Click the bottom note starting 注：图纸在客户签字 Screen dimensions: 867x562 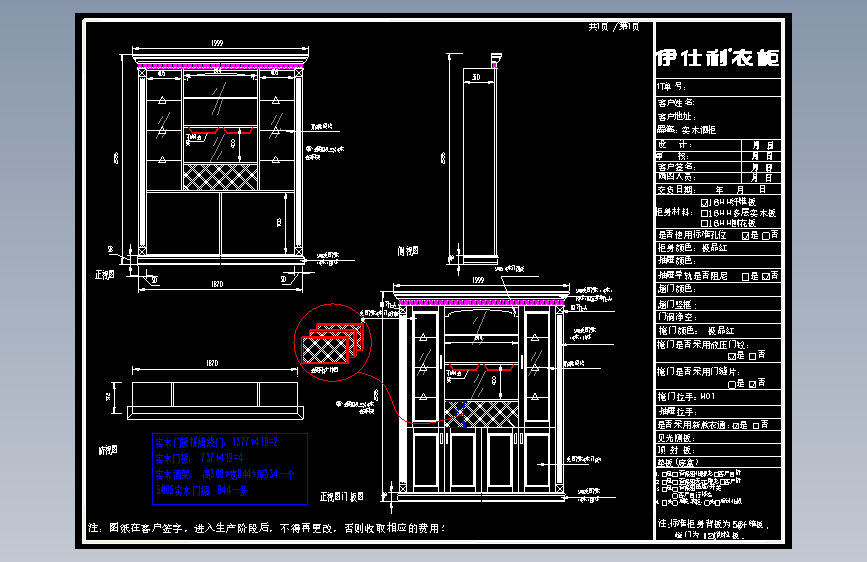pyautogui.click(x=267, y=528)
